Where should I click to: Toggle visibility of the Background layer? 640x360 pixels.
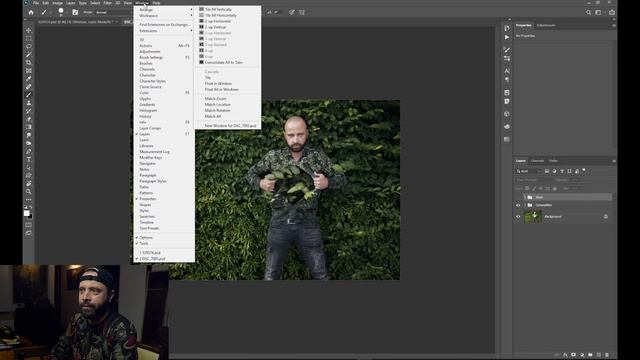[518, 216]
